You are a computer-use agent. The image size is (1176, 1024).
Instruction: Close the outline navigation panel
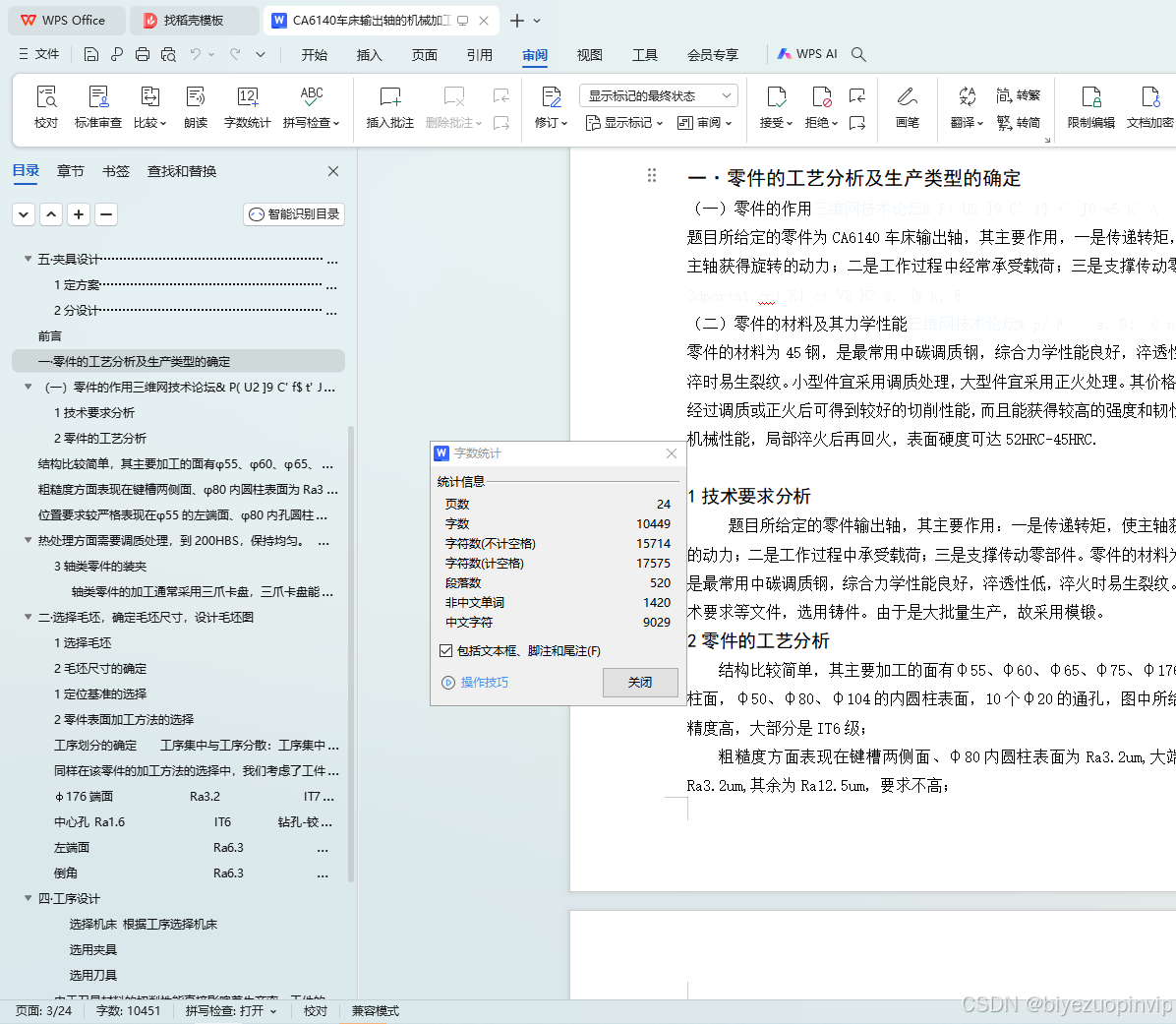click(x=333, y=171)
